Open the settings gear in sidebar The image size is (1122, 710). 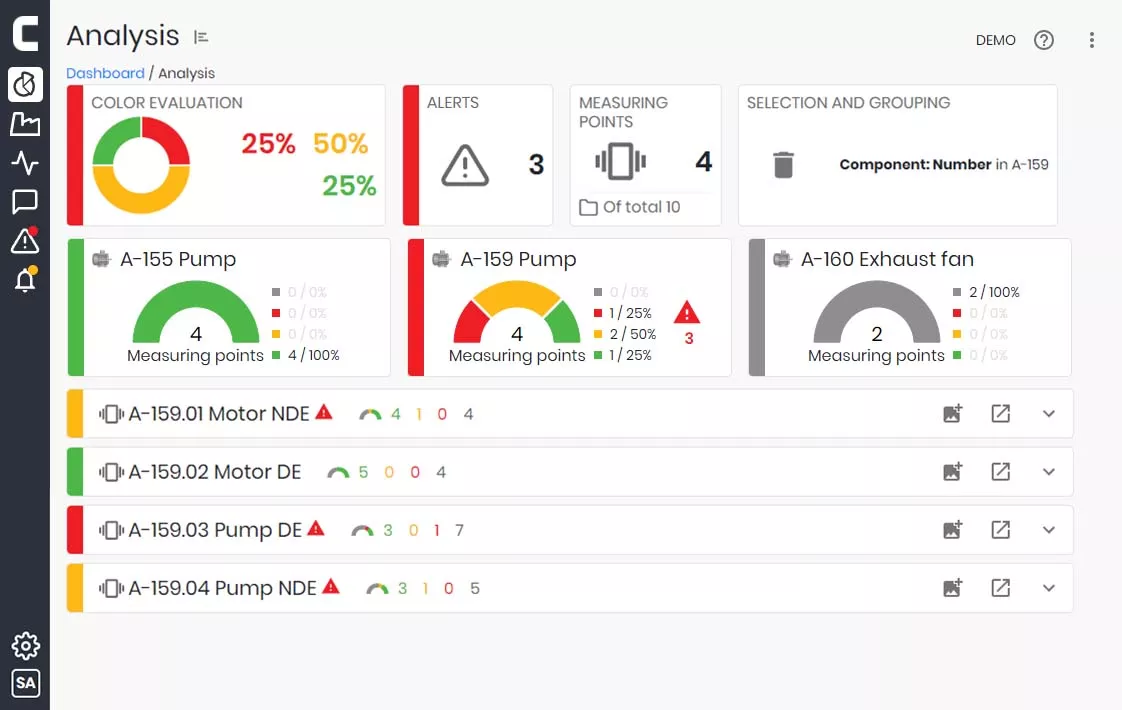tap(25, 646)
